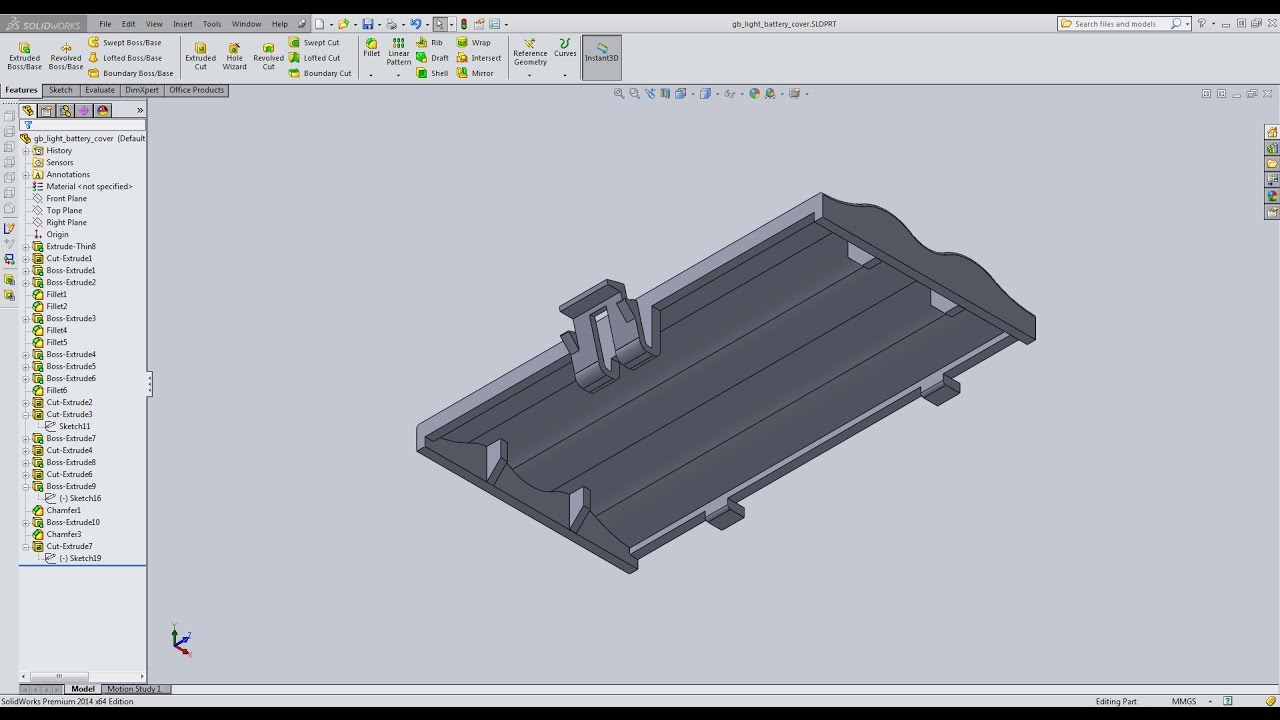
Task: Open the Curves dropdown arrow
Action: tap(565, 75)
